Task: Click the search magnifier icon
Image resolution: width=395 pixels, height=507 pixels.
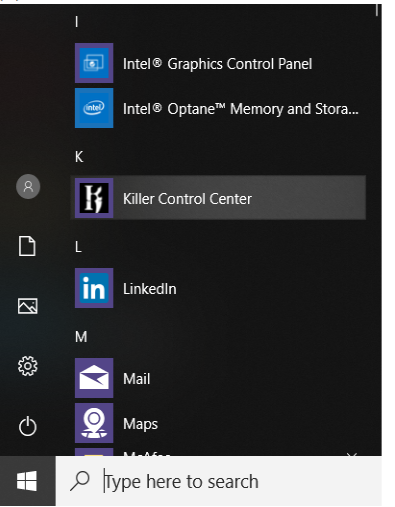Action: coord(80,481)
